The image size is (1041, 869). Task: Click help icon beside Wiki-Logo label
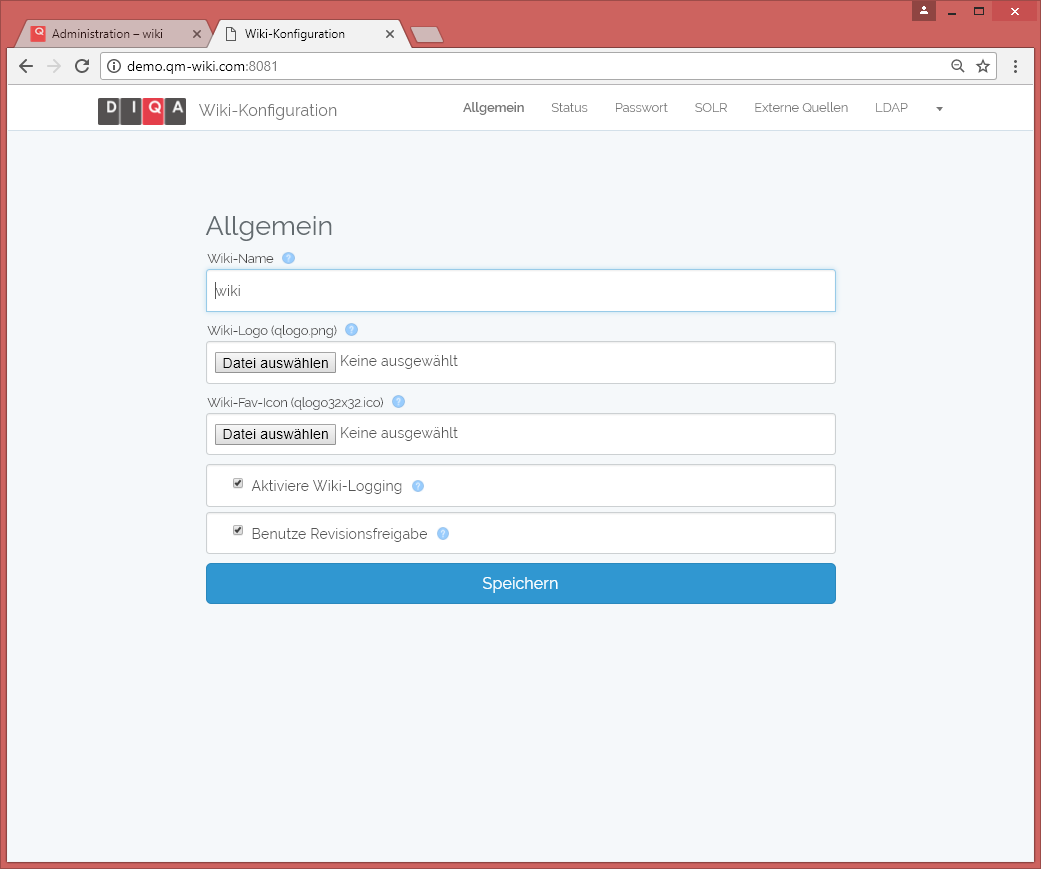click(351, 330)
